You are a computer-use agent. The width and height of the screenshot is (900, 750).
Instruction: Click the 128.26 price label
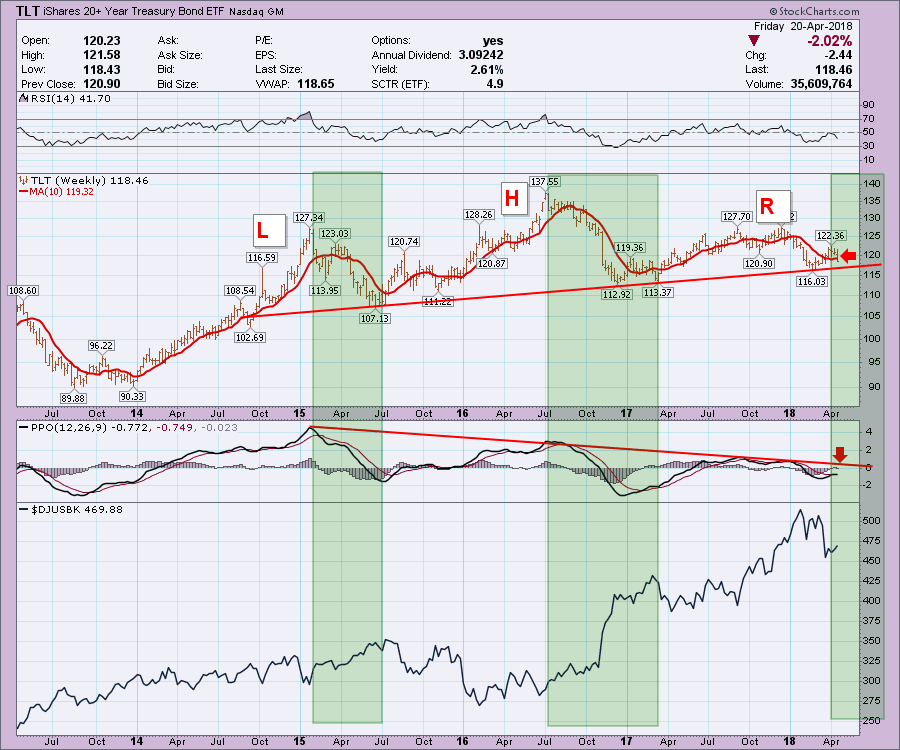[479, 215]
